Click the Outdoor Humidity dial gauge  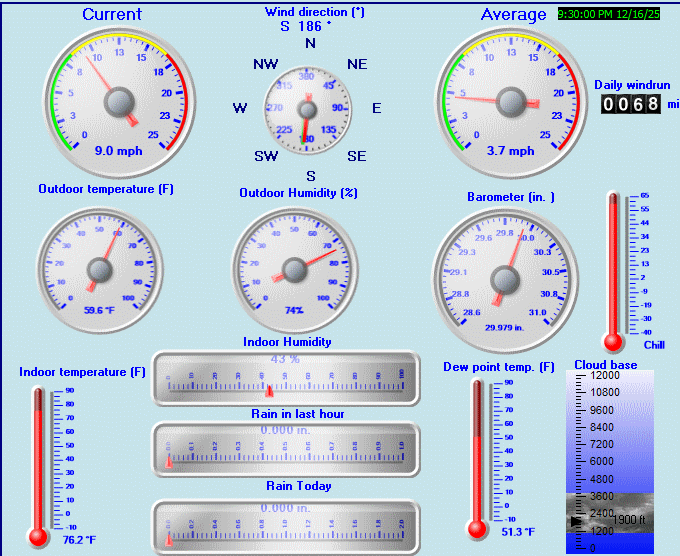tap(294, 269)
